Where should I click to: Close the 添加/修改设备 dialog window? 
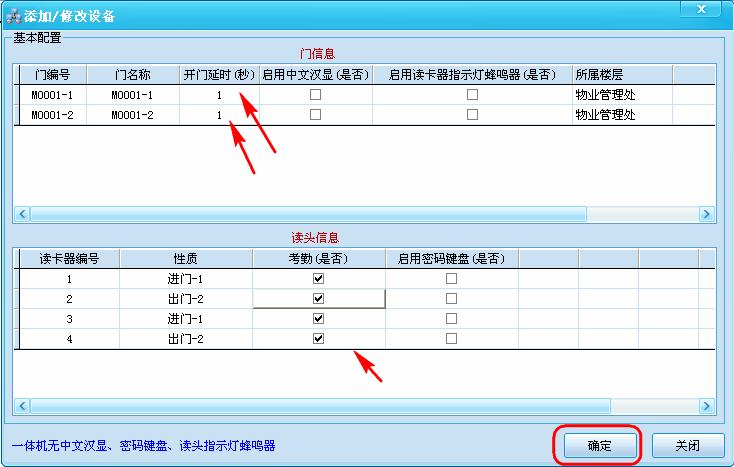pos(709,9)
